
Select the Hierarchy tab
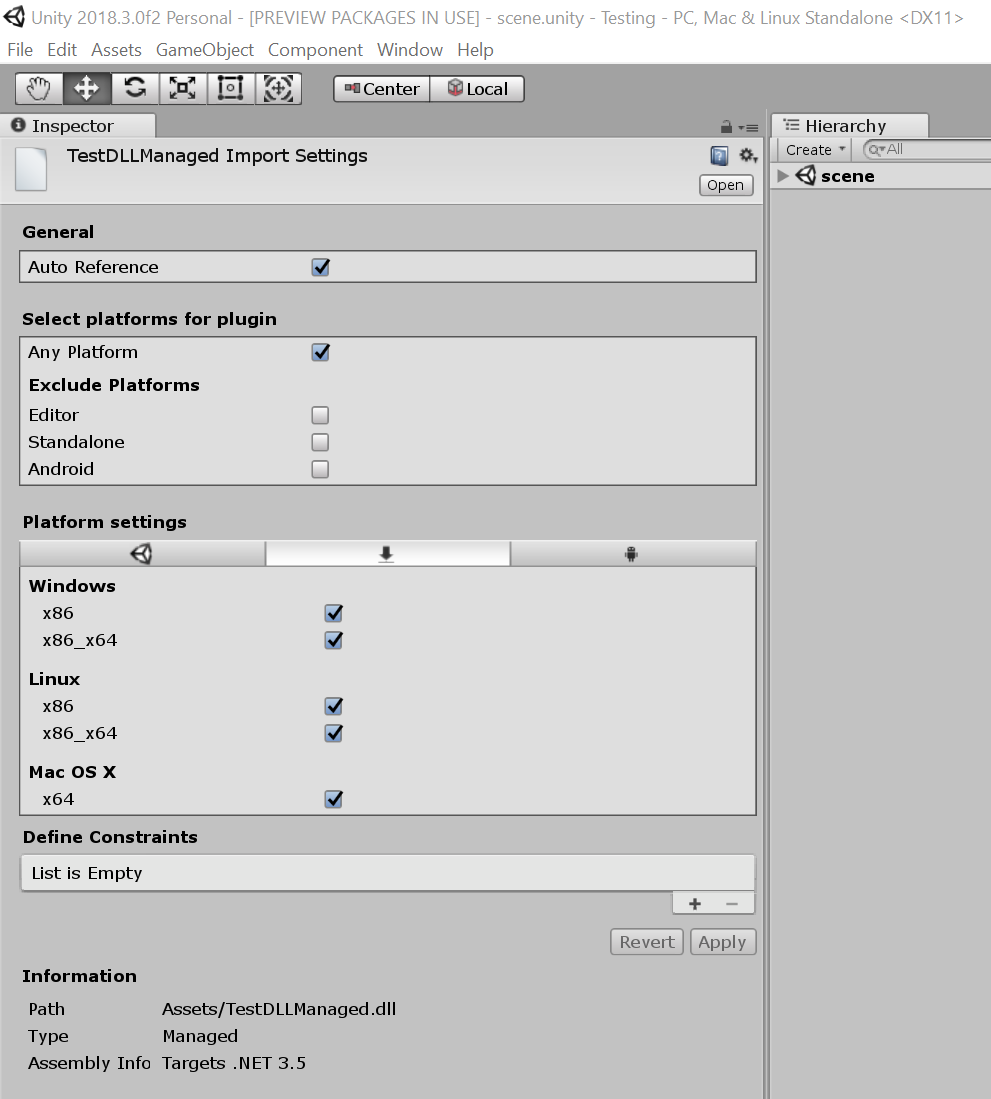[850, 125]
